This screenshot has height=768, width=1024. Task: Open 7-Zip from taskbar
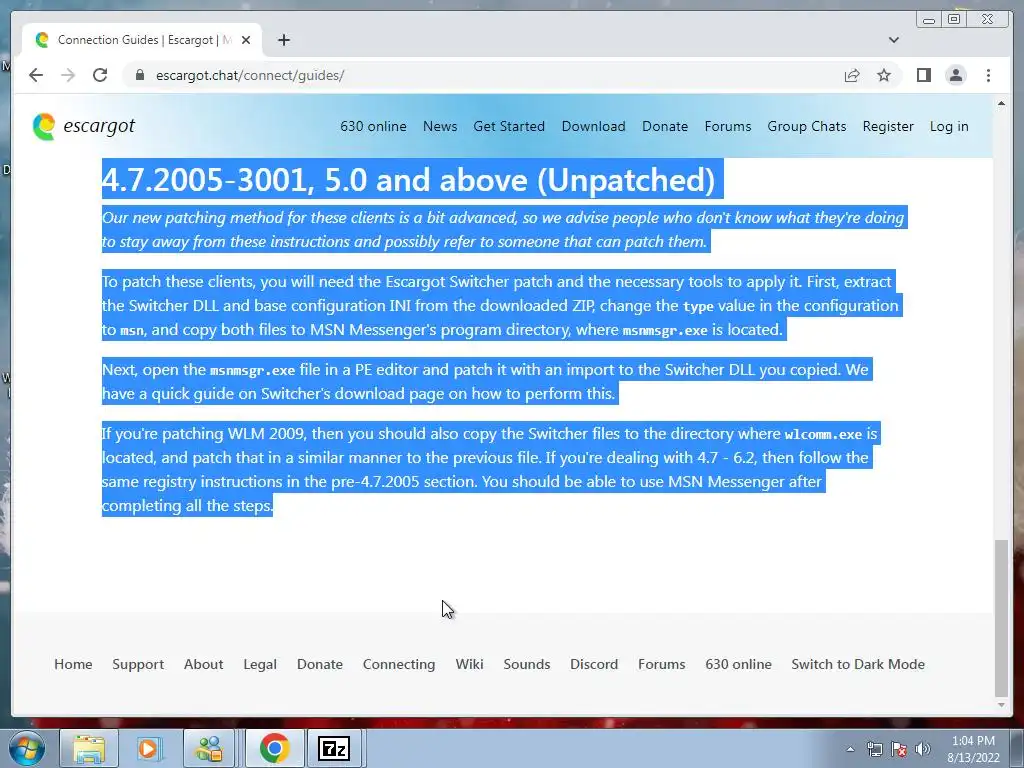334,748
